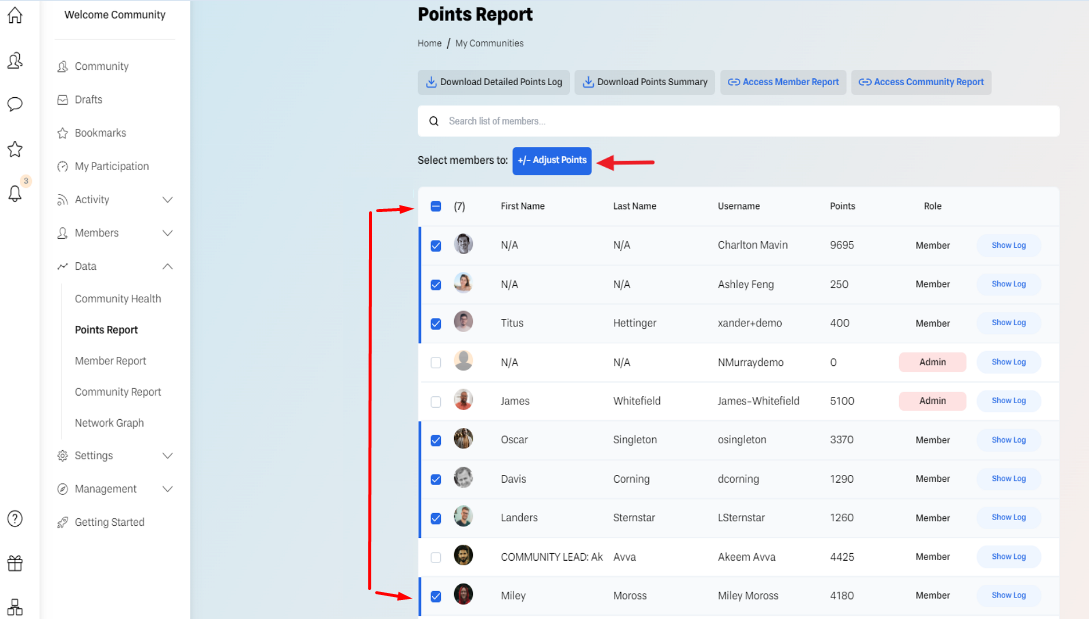The height and width of the screenshot is (620, 1089).
Task: Click Ashley Feng's avatar
Action: pyautogui.click(x=463, y=283)
